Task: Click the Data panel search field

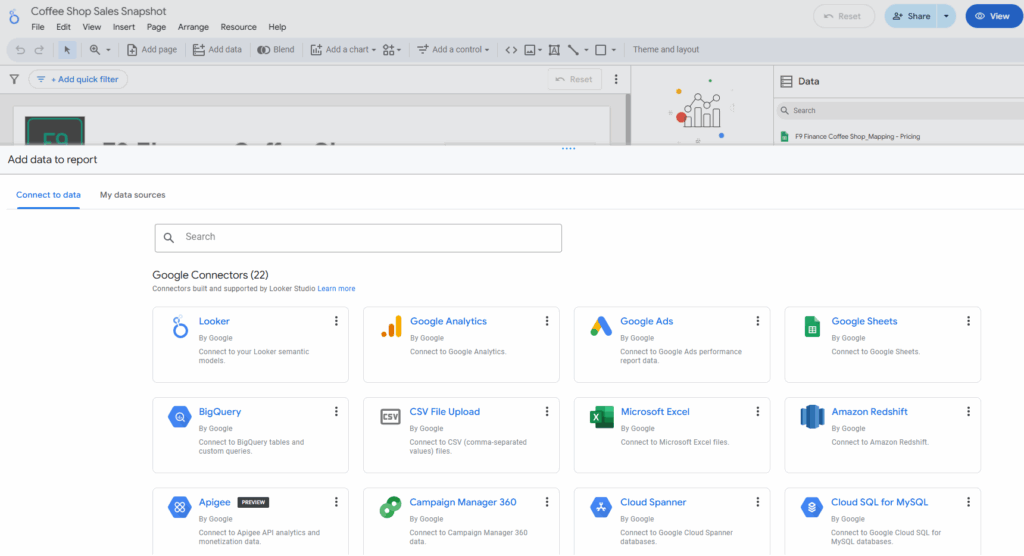Action: point(901,110)
